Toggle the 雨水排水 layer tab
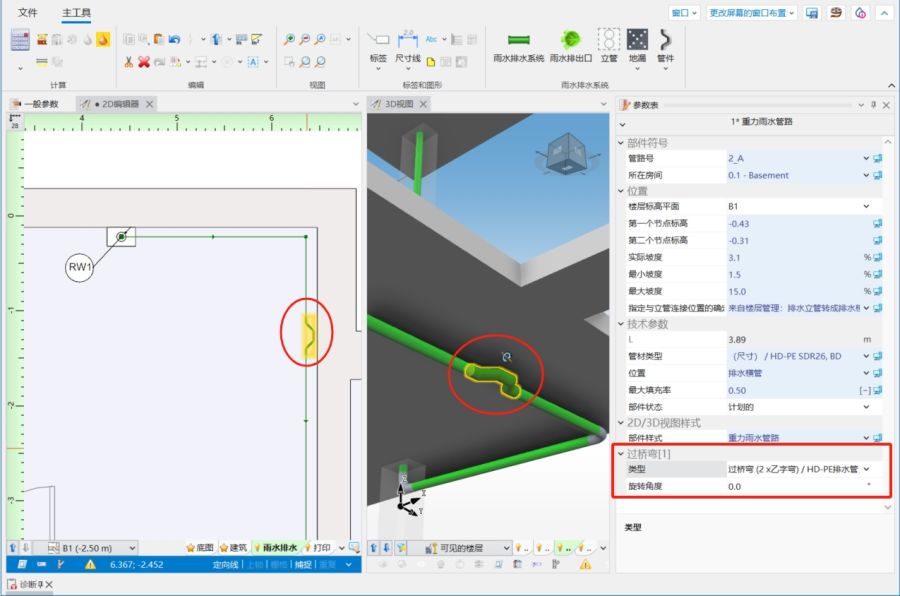 pyautogui.click(x=280, y=548)
